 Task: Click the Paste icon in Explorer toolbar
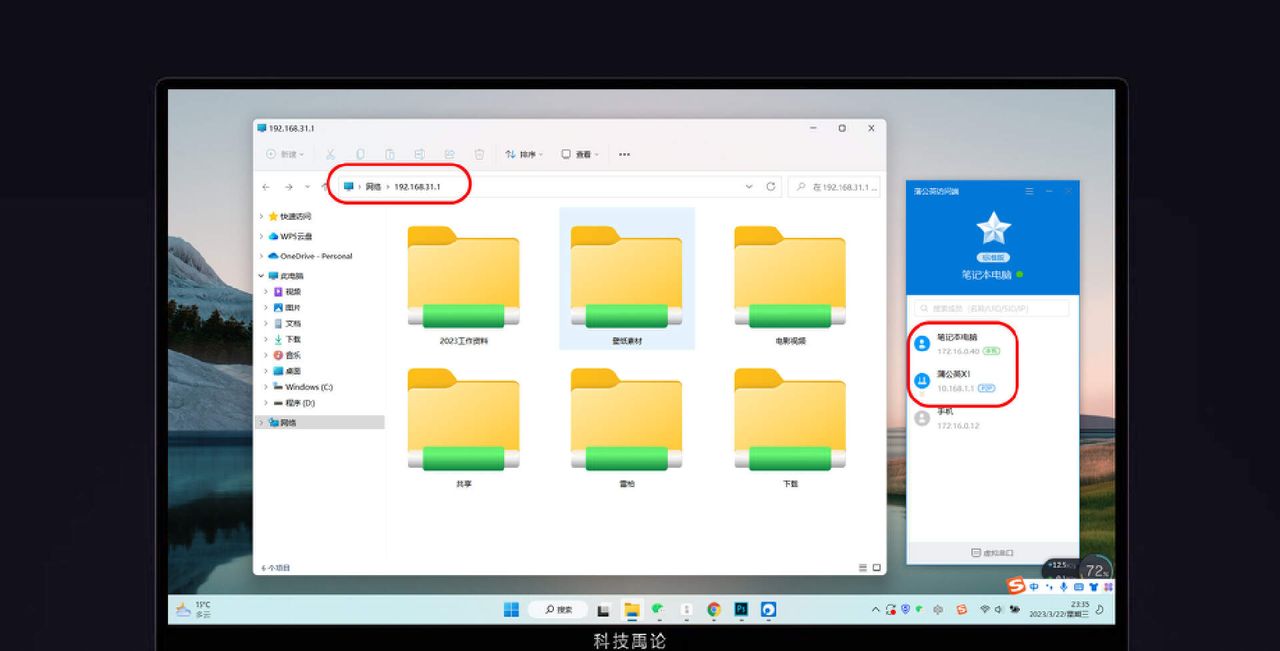[x=390, y=154]
